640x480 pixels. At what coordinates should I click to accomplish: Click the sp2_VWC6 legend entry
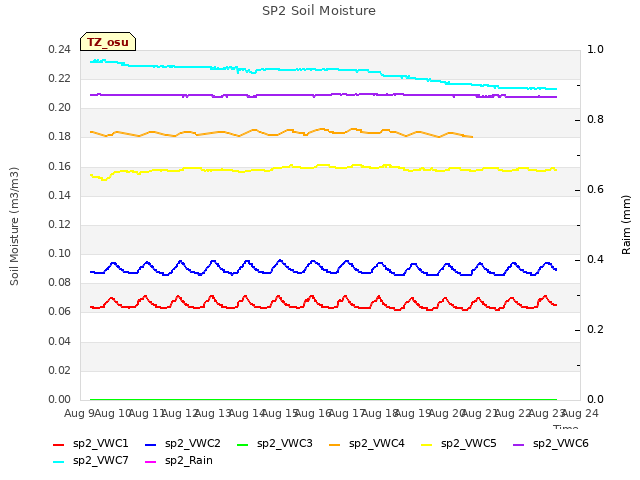[x=551, y=444]
